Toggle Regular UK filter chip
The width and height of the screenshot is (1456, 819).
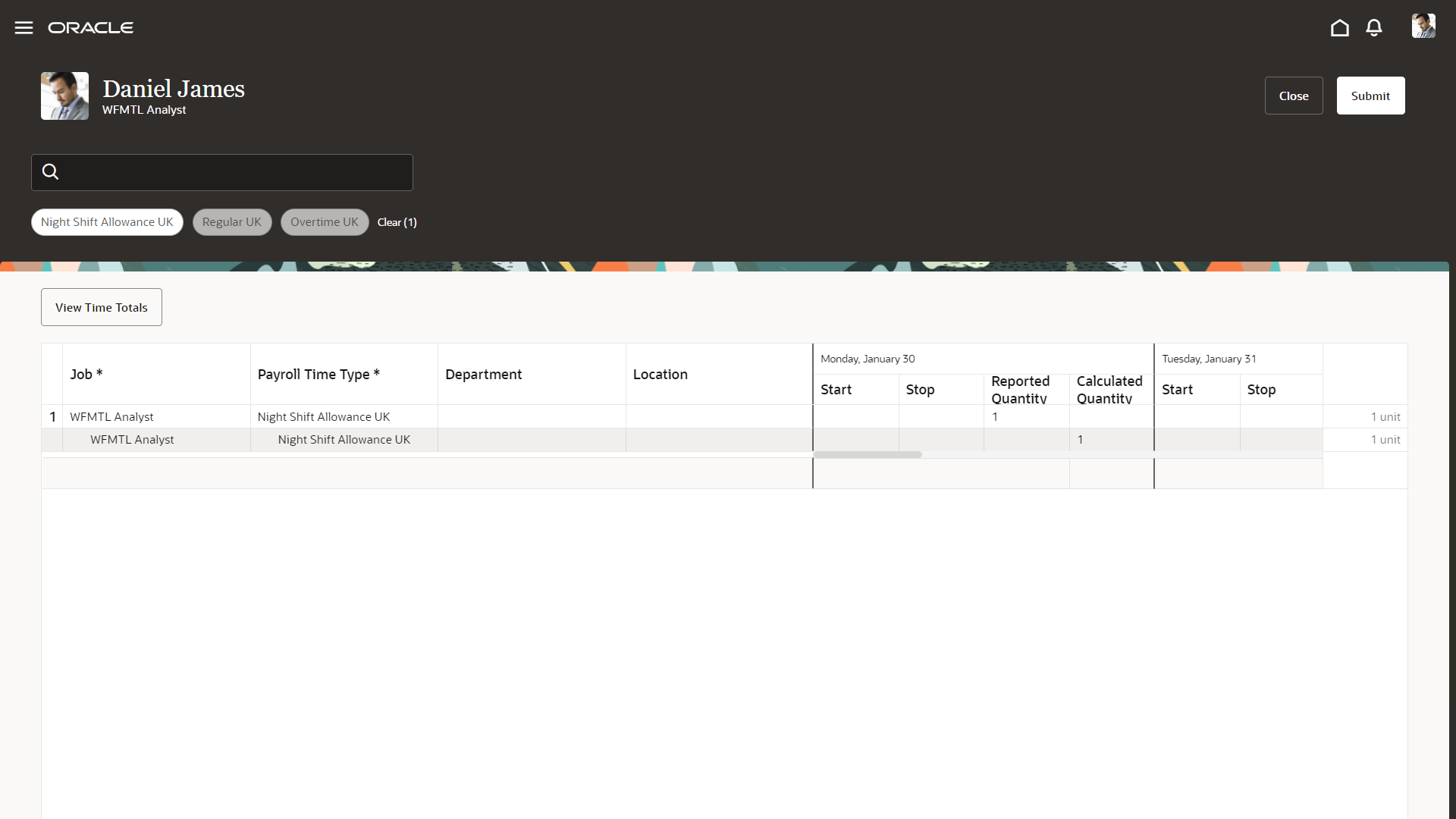pyautogui.click(x=231, y=222)
